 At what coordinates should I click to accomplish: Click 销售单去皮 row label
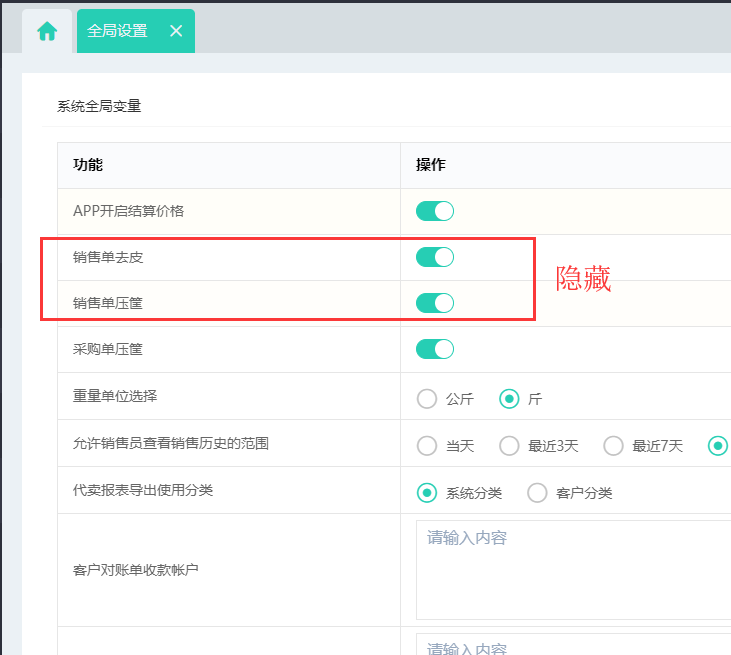pyautogui.click(x=108, y=257)
